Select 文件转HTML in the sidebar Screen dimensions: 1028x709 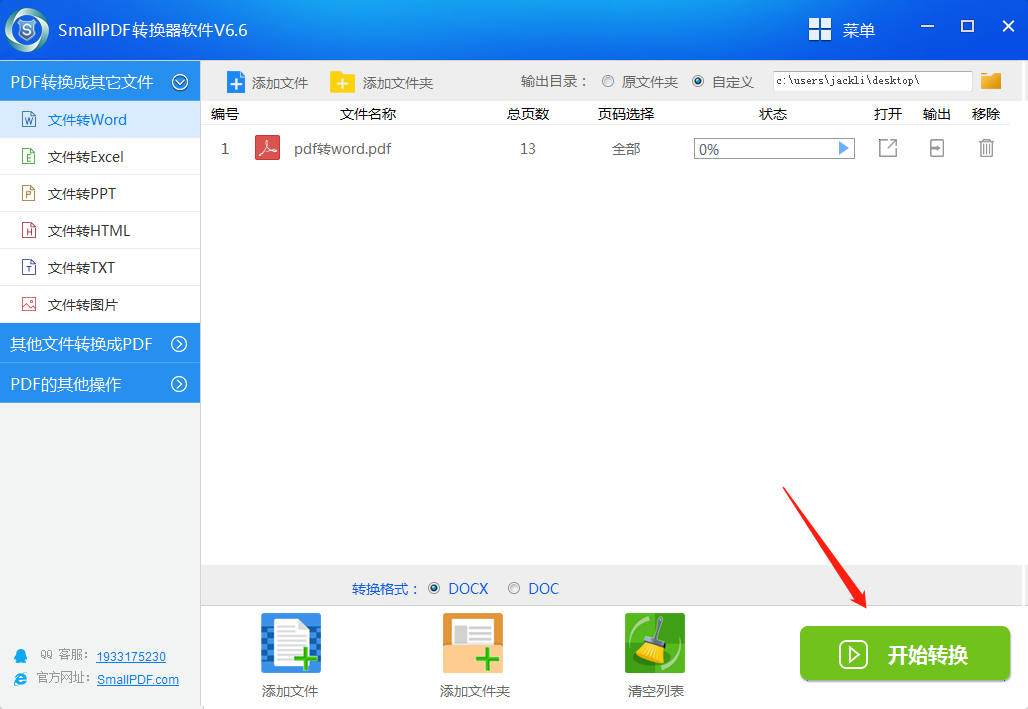pos(100,230)
